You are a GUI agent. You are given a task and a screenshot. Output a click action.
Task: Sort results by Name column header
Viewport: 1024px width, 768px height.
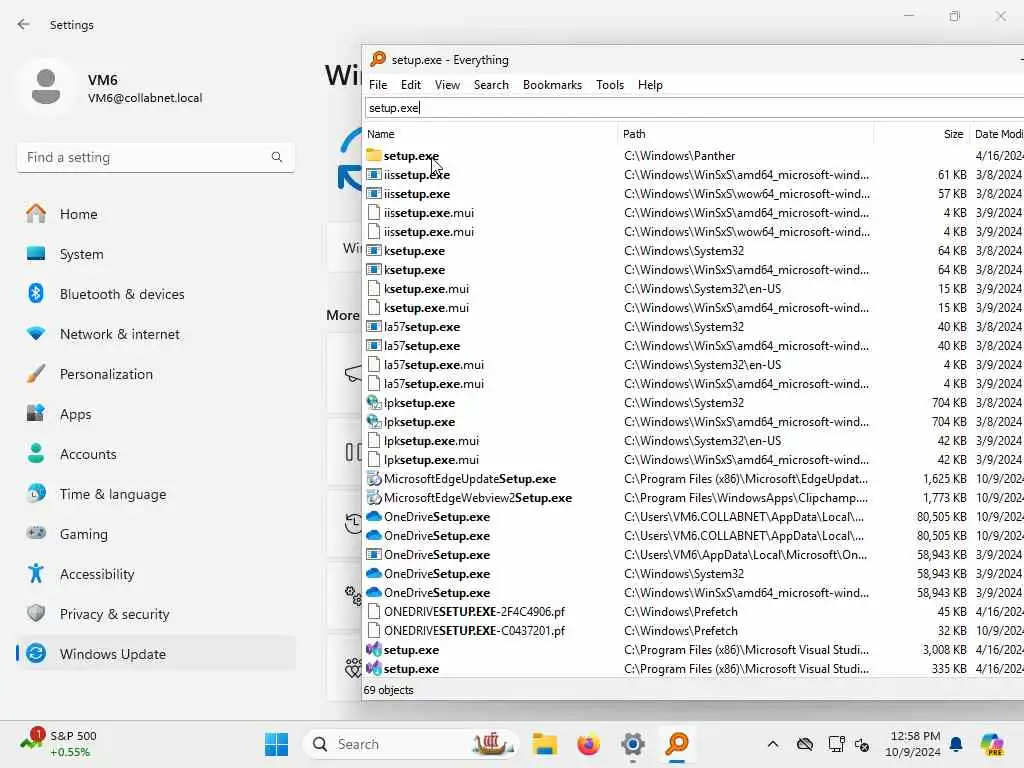pos(490,134)
